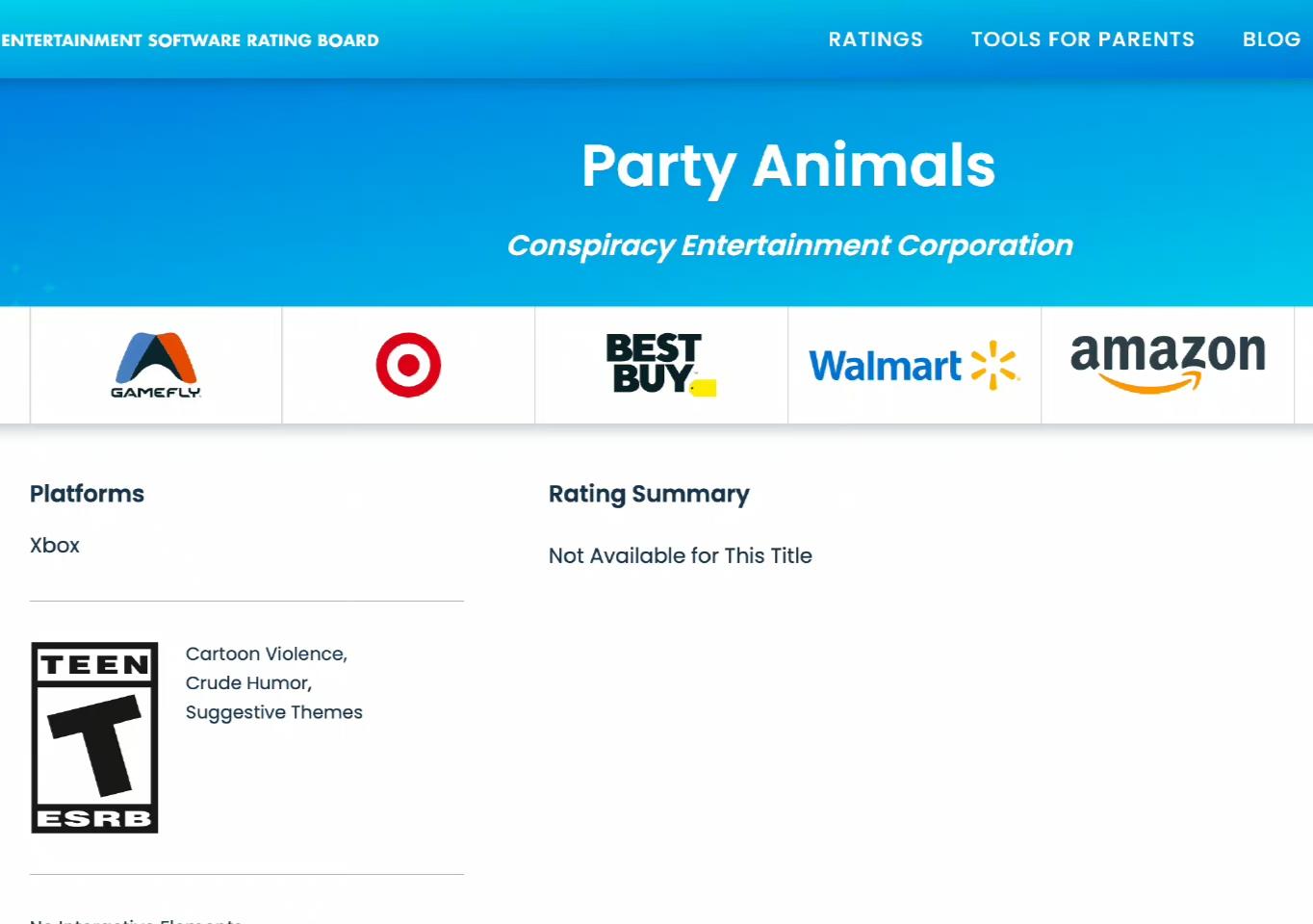
Task: Select the Crude Humor content descriptor
Action: point(248,682)
